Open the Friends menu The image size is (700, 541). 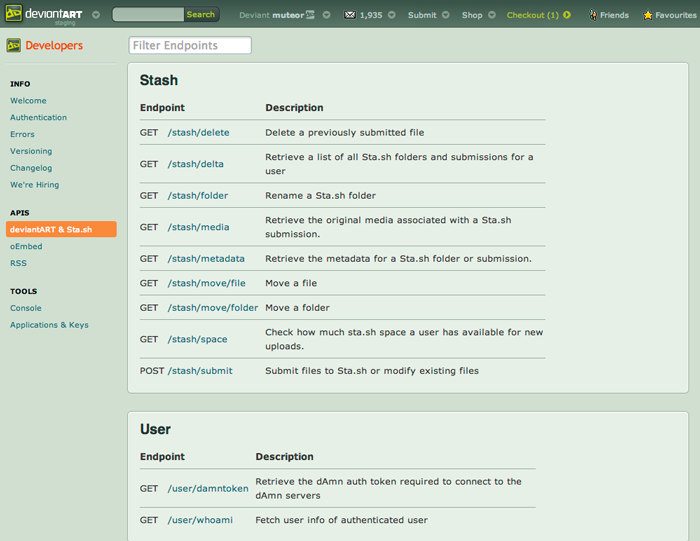614,15
